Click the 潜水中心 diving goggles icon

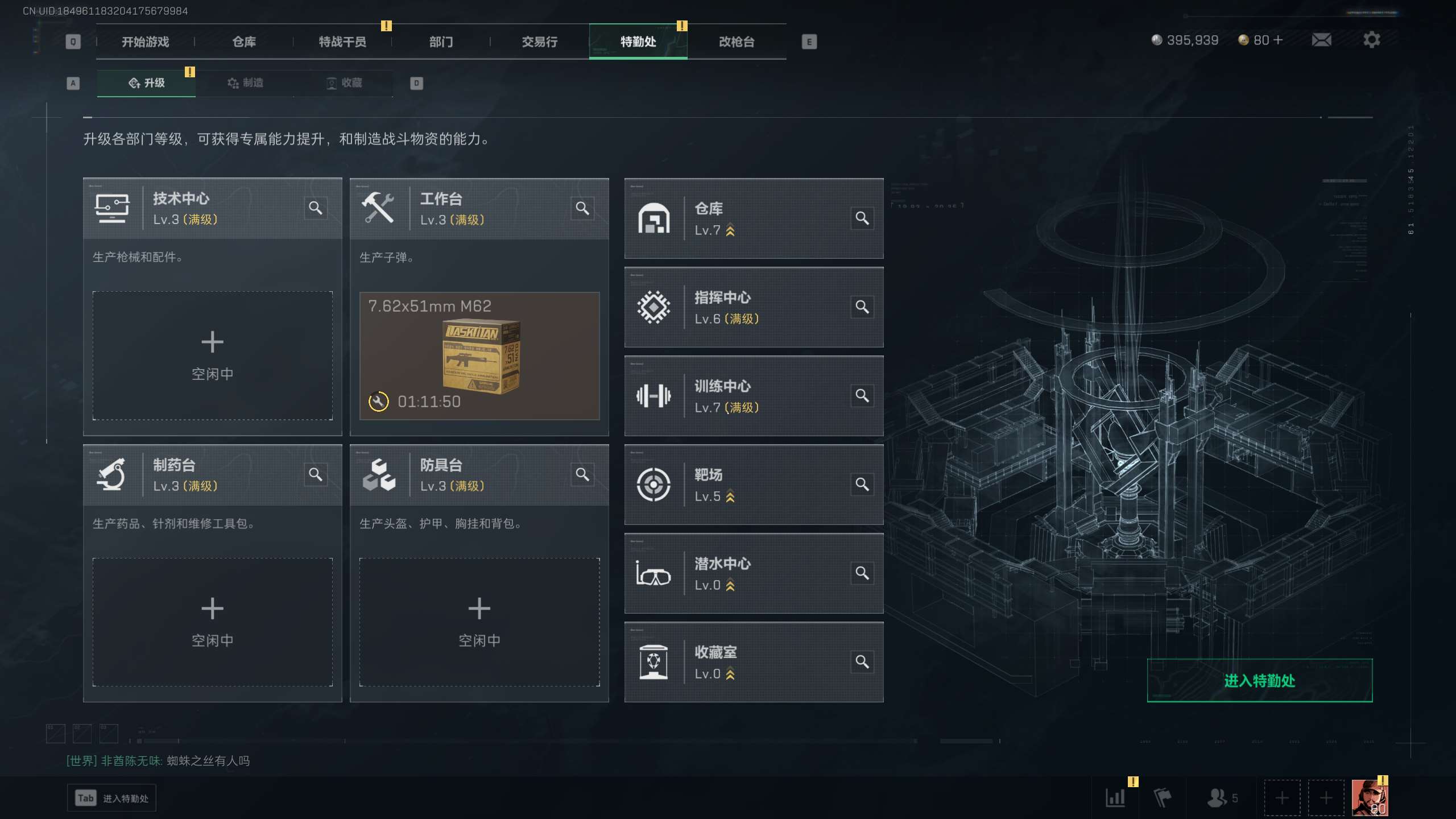click(653, 573)
